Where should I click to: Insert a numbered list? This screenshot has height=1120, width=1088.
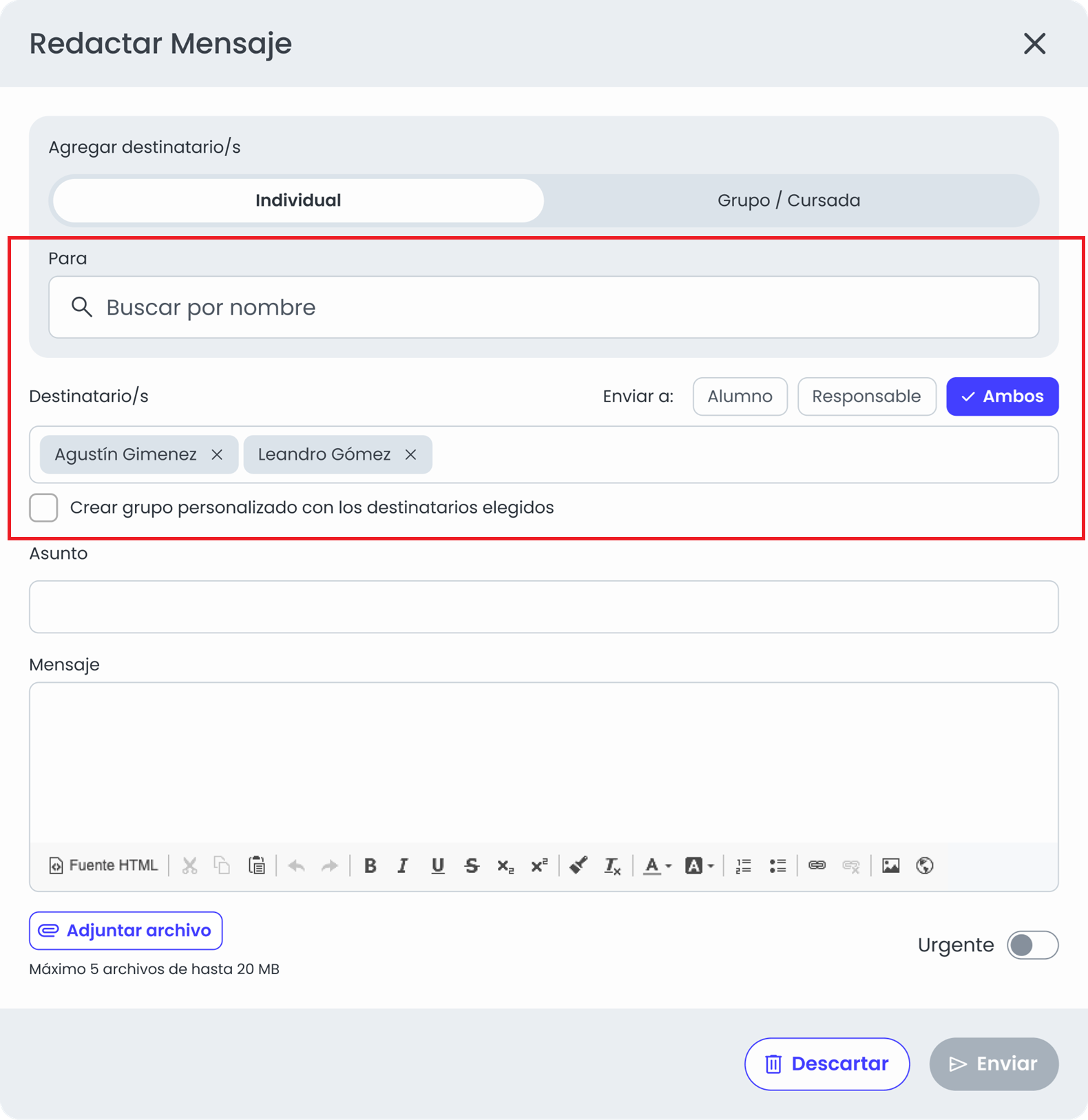tap(743, 865)
